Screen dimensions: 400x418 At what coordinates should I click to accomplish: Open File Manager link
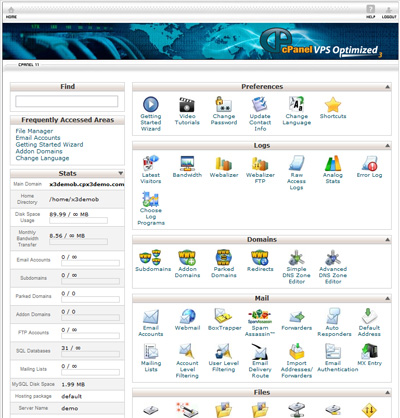34,131
